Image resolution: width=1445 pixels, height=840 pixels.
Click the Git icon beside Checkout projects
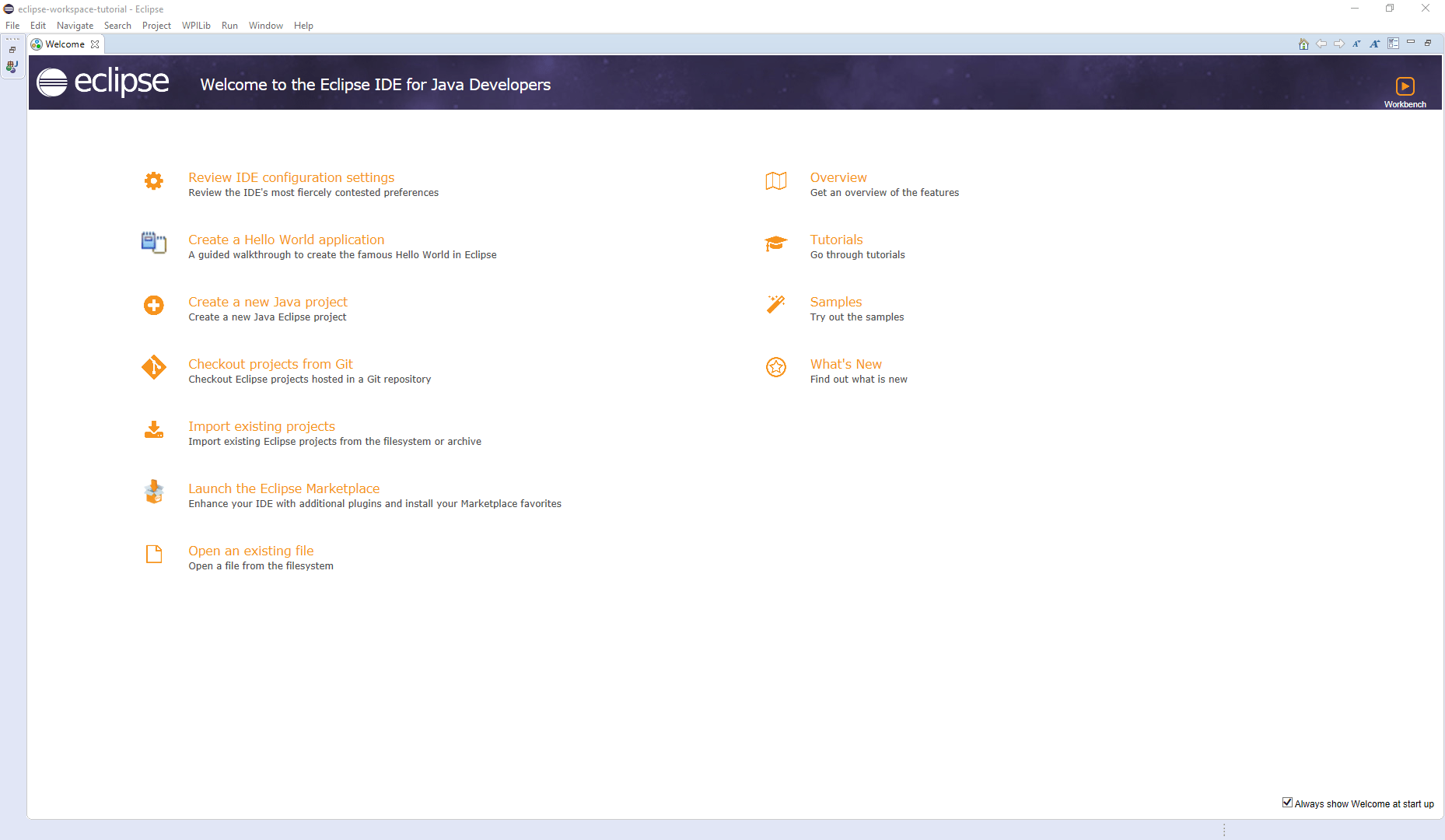(x=153, y=367)
